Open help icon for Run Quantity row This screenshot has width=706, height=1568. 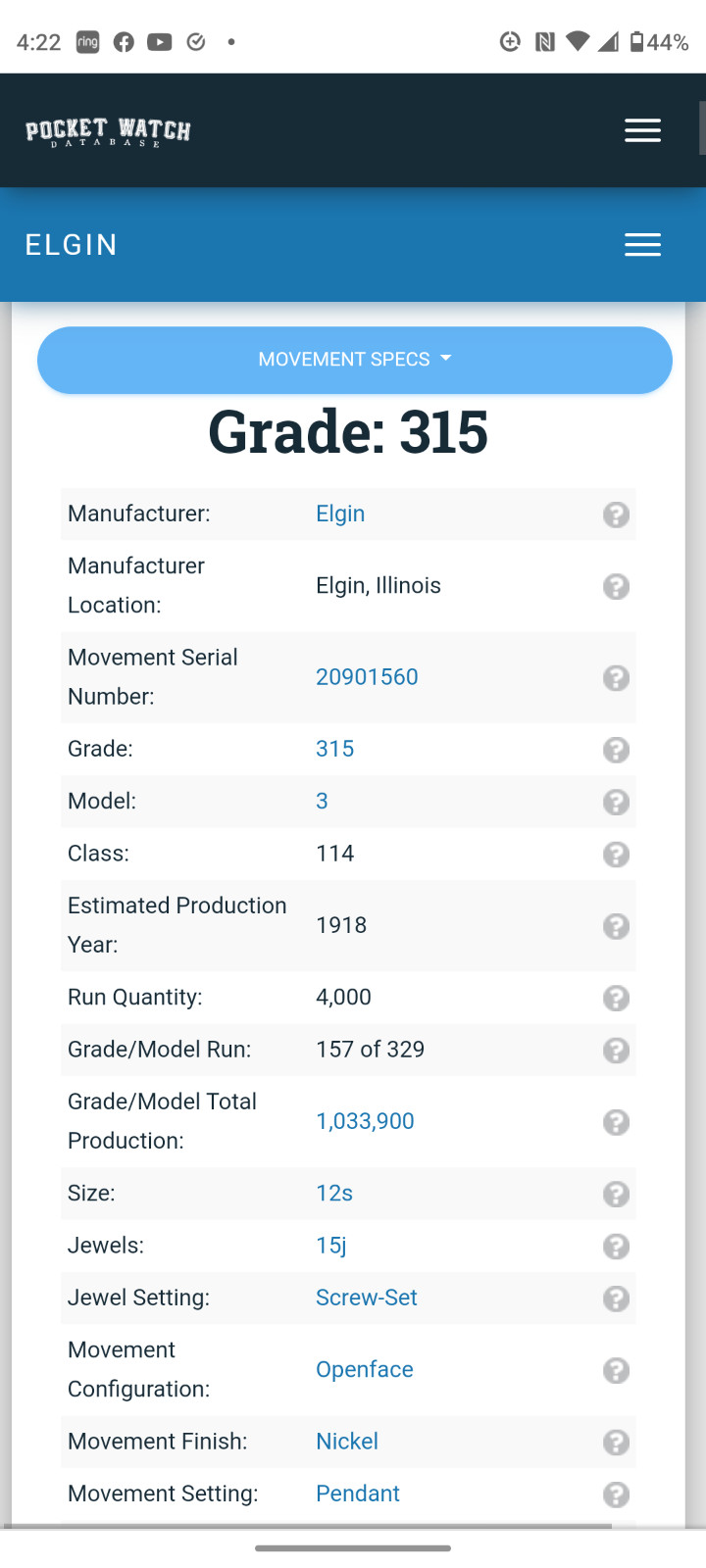(x=616, y=998)
